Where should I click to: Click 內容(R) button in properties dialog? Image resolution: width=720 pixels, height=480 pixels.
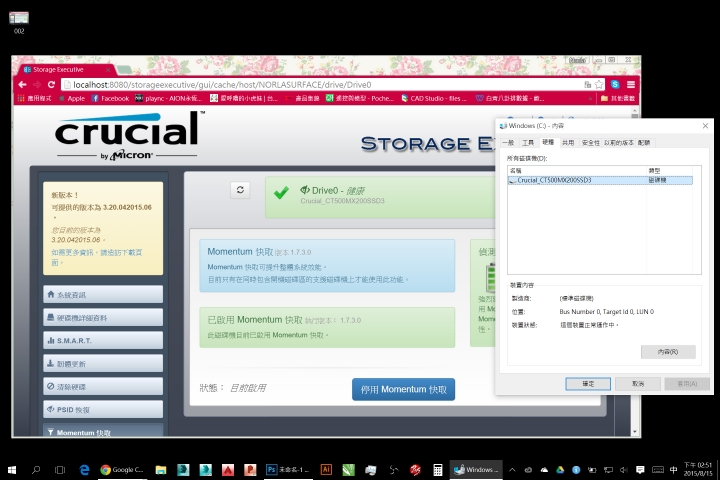668,352
